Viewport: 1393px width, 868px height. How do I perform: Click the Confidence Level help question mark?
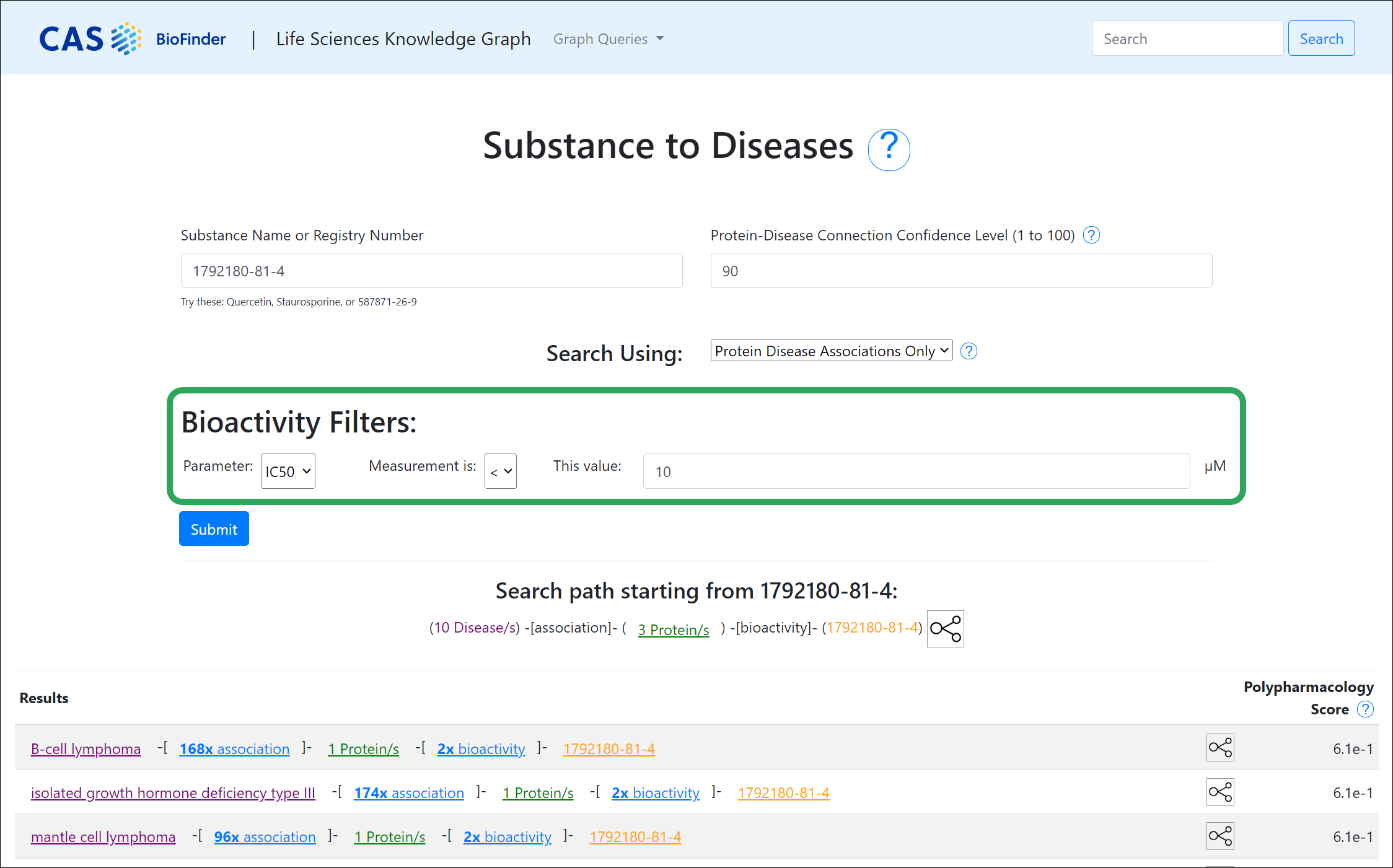[x=1091, y=235]
